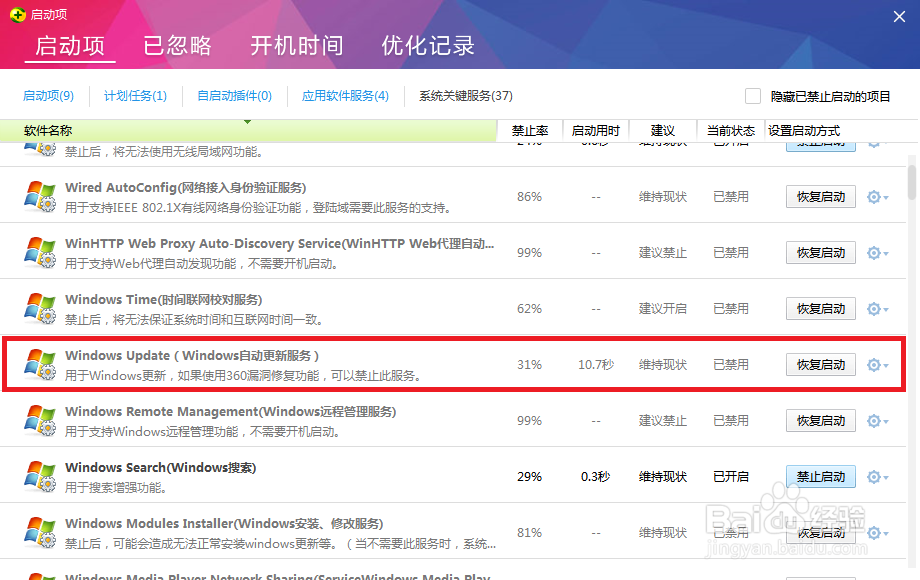
Task: Sort by the 启动用时 column header
Action: tap(596, 131)
